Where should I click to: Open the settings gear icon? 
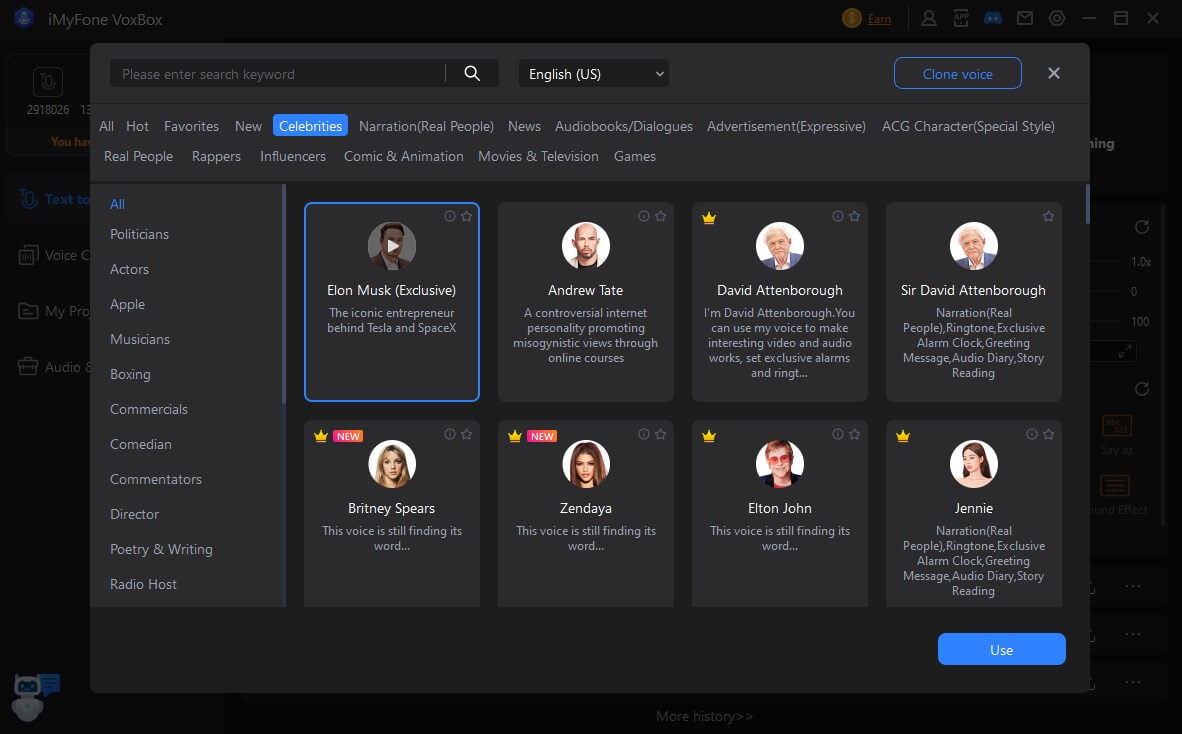point(1057,18)
